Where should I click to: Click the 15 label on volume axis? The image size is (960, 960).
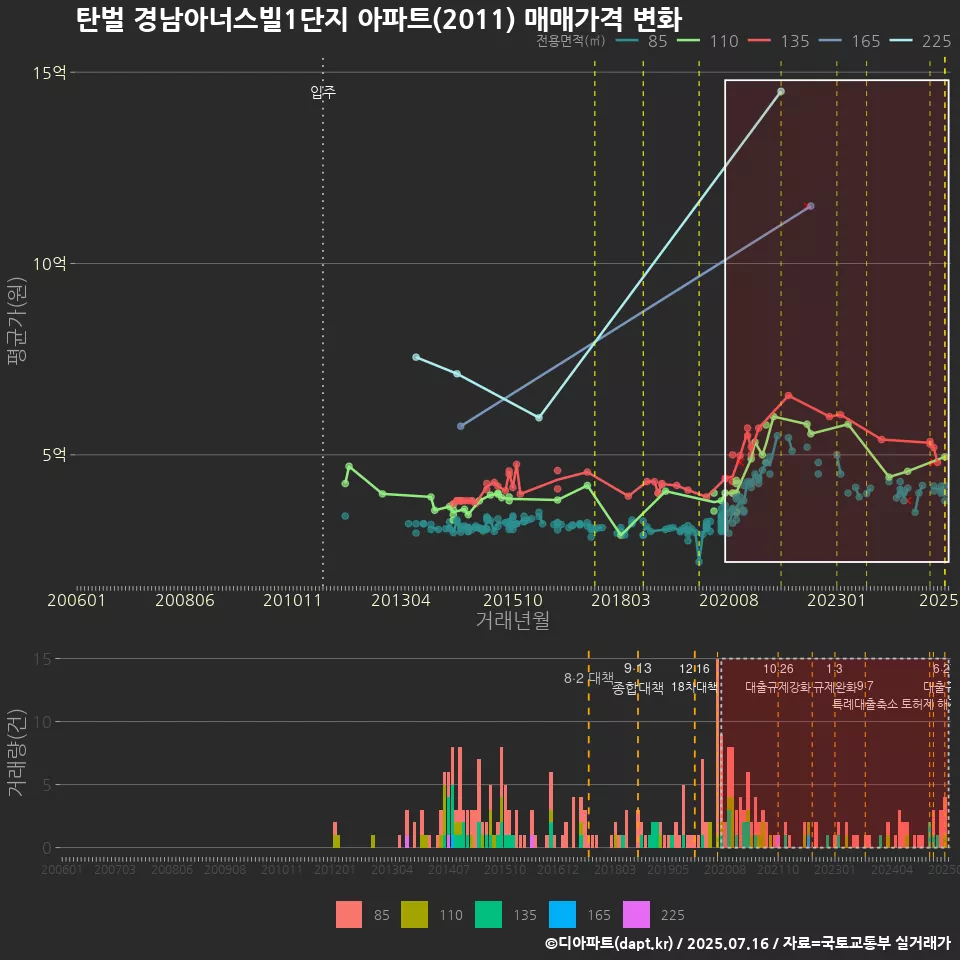coord(43,659)
